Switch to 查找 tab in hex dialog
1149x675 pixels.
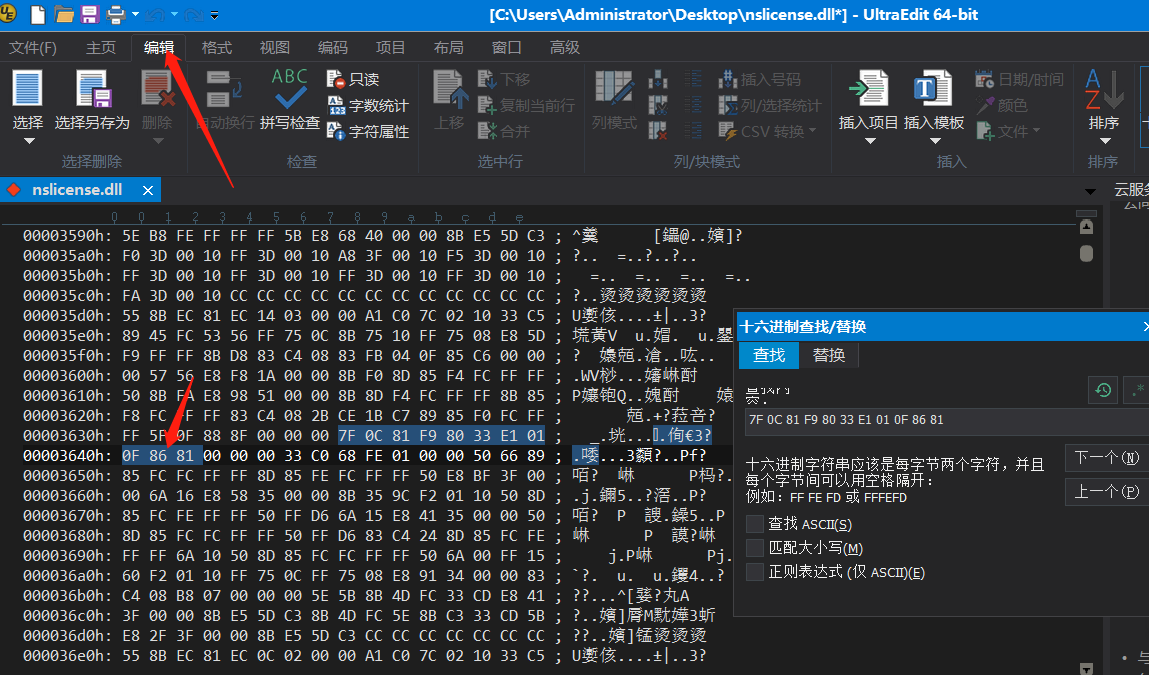pyautogui.click(x=769, y=355)
